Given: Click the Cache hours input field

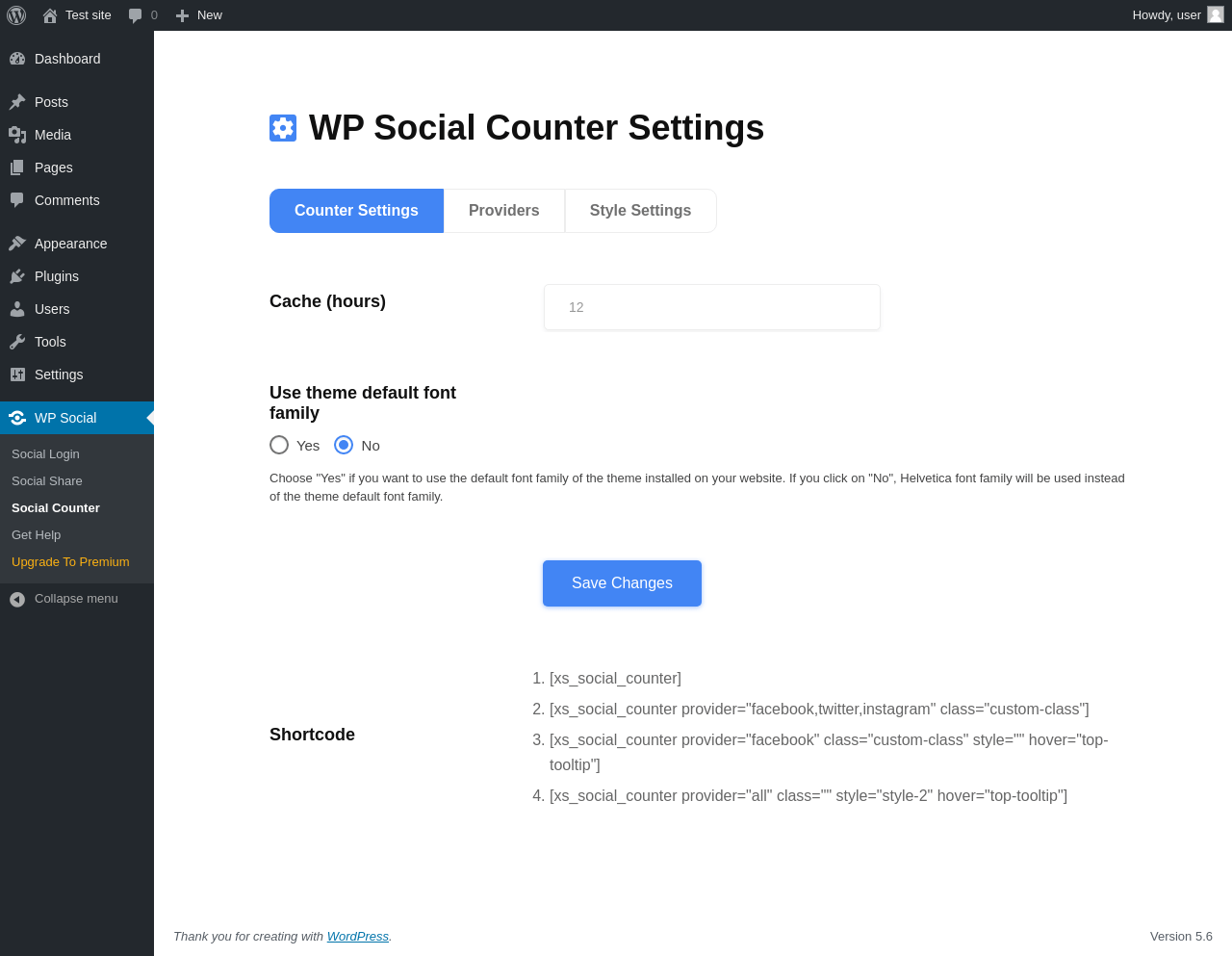Looking at the screenshot, I should [711, 307].
